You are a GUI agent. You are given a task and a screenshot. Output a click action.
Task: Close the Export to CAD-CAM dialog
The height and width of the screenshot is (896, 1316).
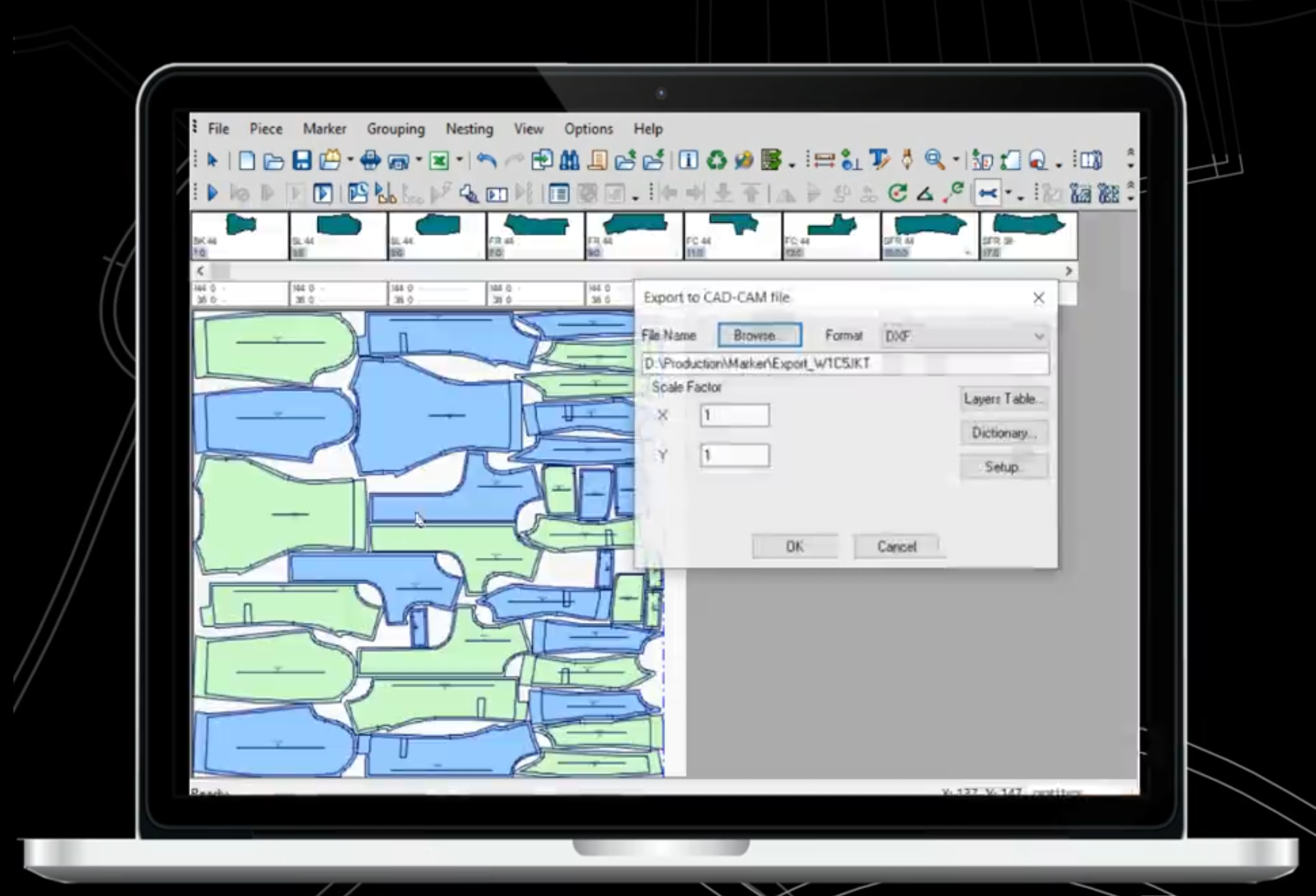[1038, 298]
